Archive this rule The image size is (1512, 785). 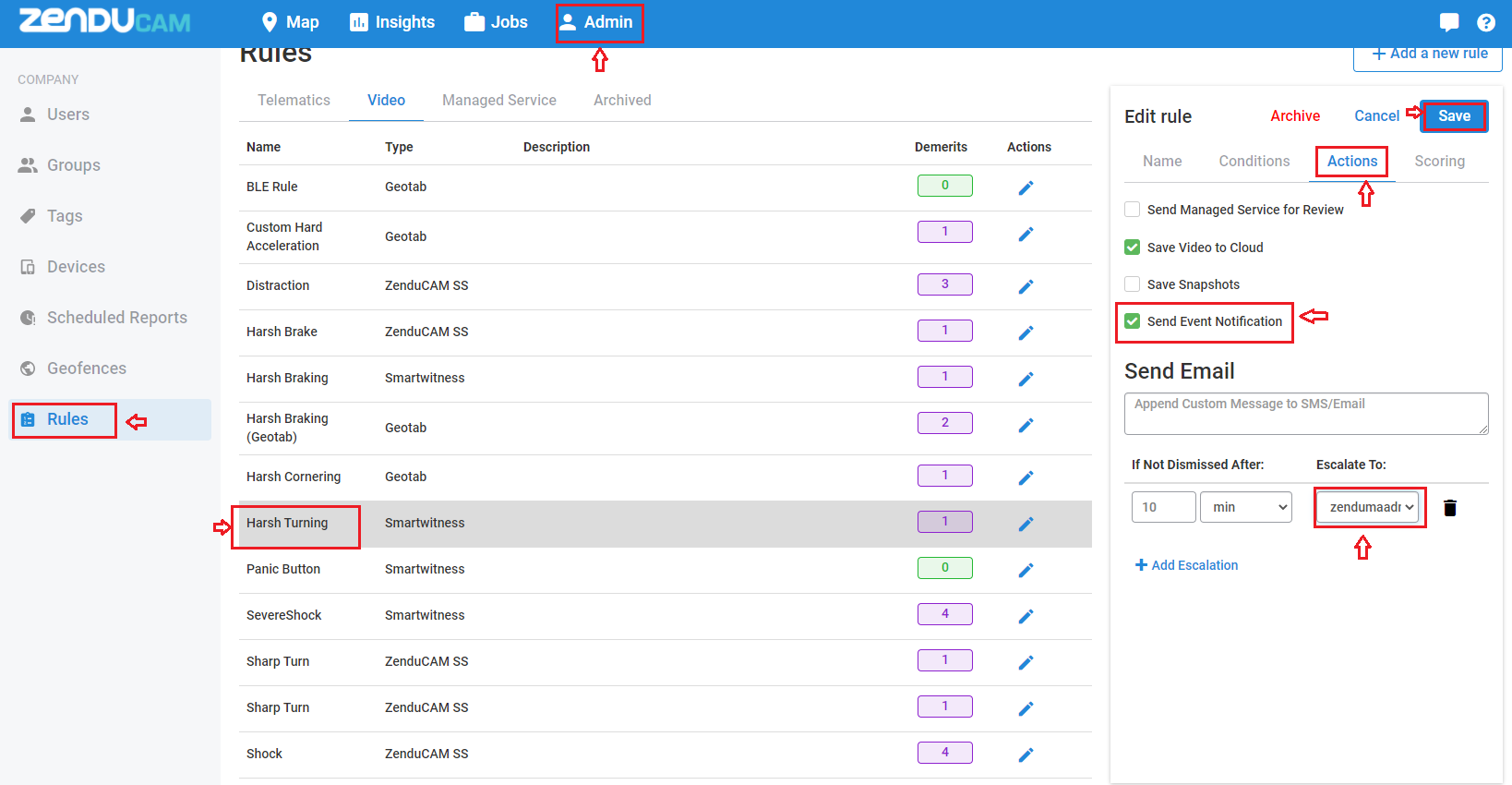1295,116
